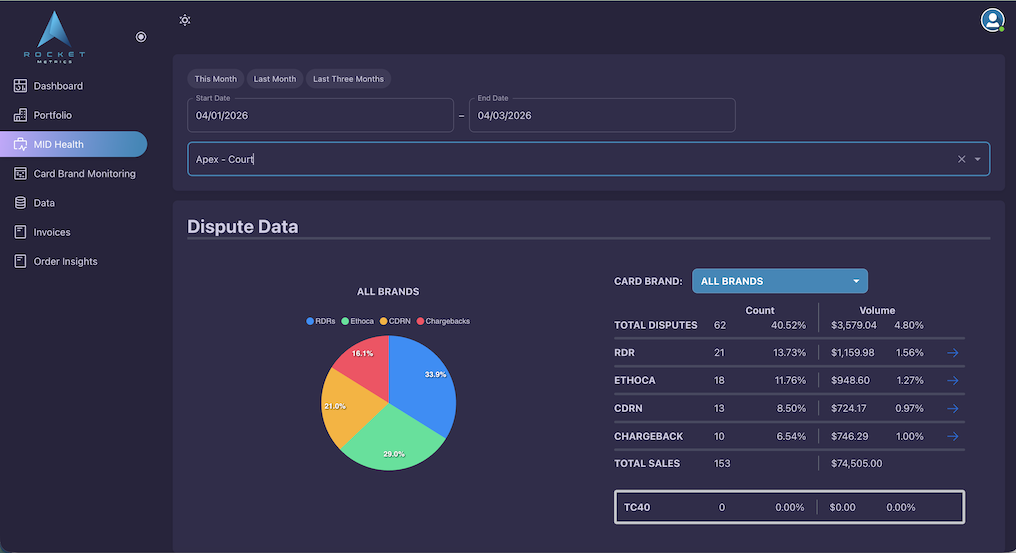
Task: Select the Last Three Months filter
Action: [348, 79]
